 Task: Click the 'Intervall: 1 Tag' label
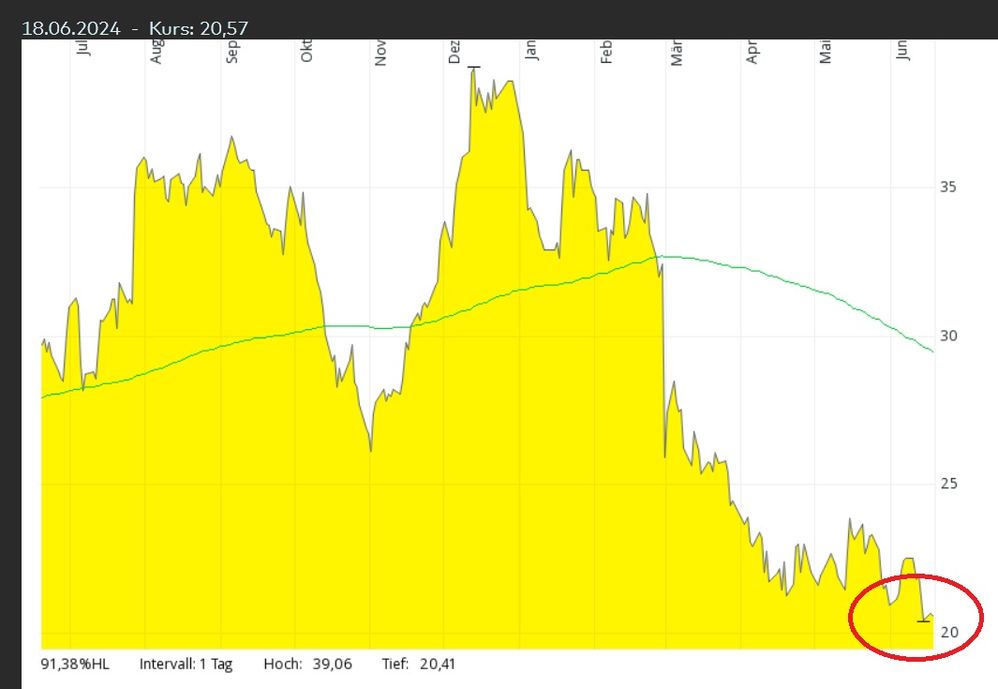pos(185,664)
